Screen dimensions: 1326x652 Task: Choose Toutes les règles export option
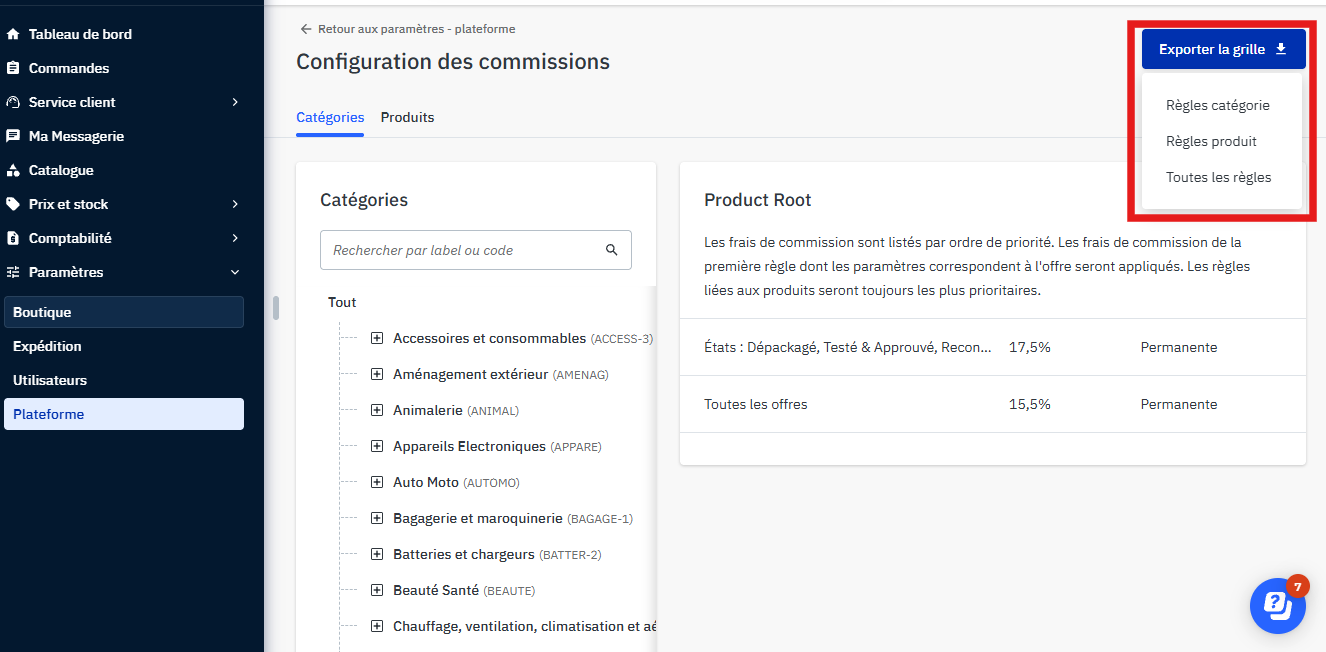(x=1218, y=177)
